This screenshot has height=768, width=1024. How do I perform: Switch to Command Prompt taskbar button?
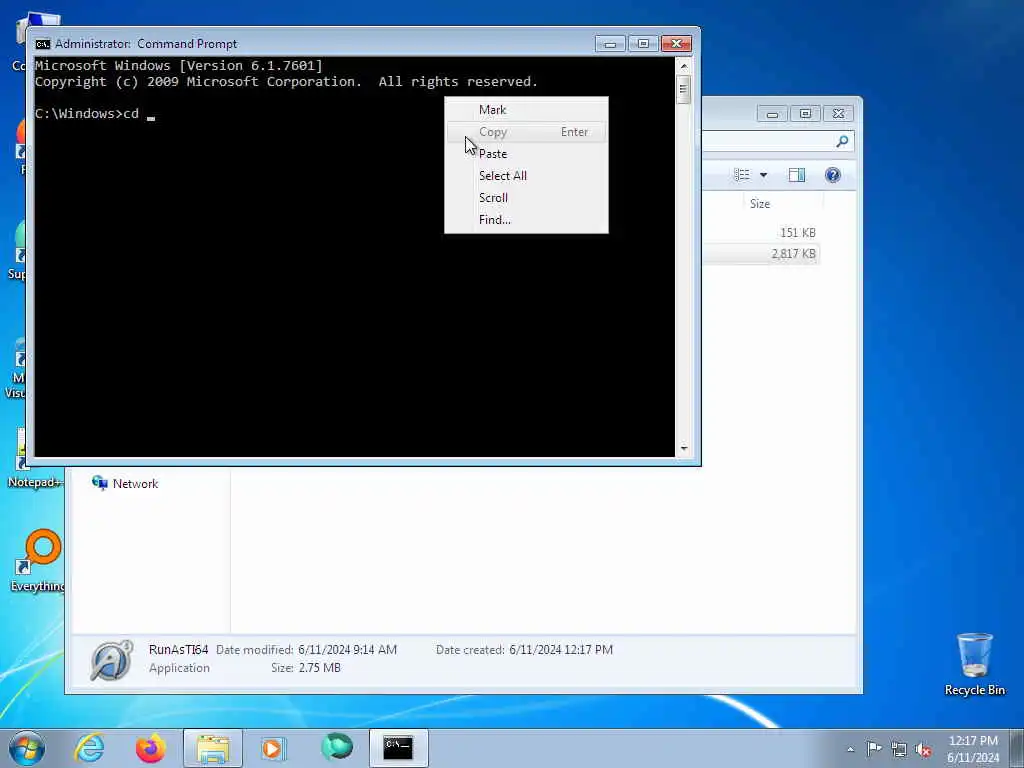(398, 748)
